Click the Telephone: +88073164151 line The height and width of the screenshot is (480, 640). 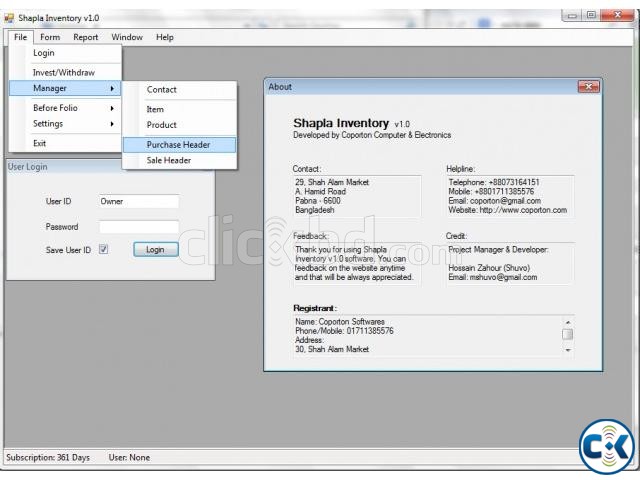tap(494, 182)
